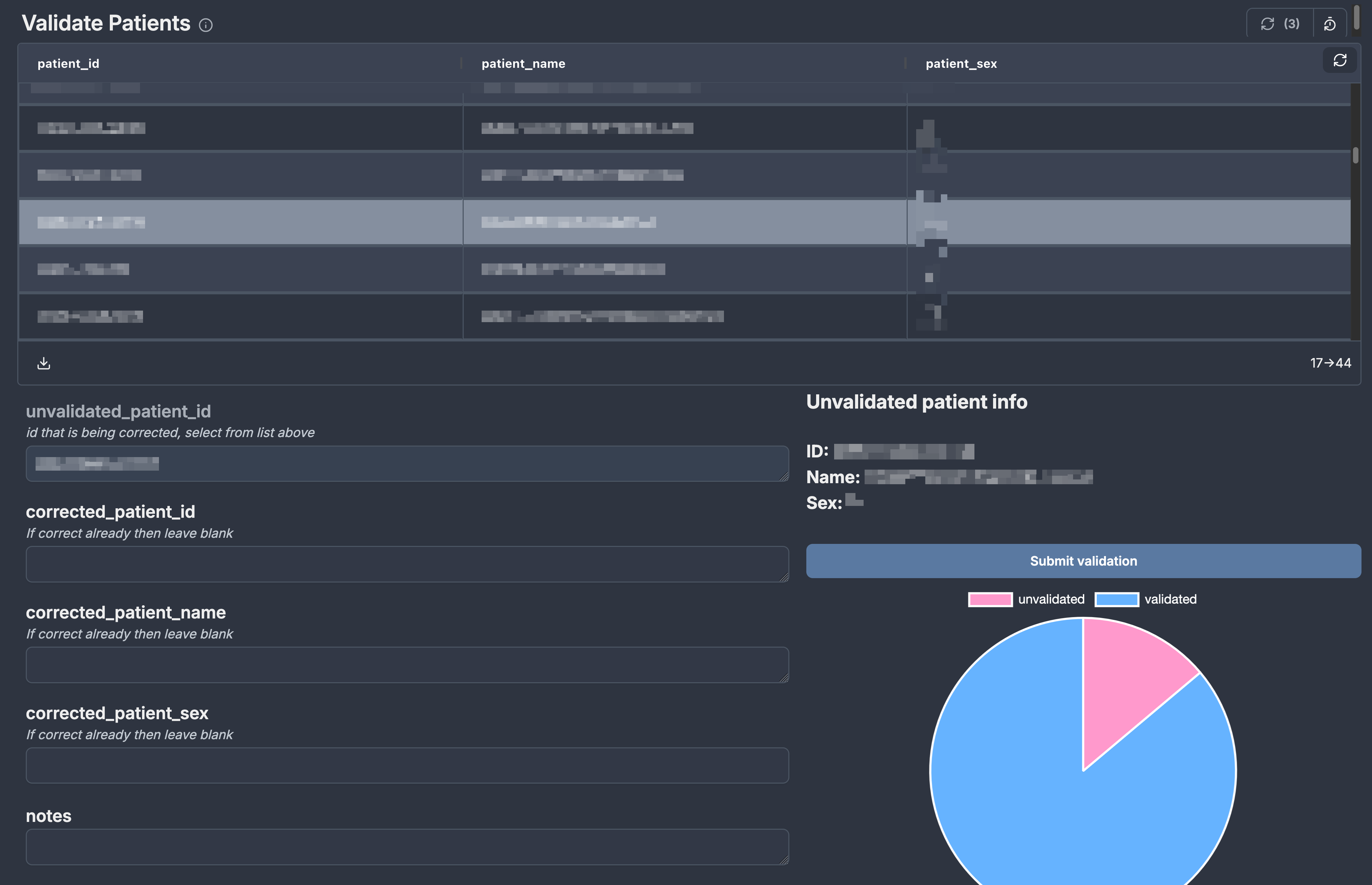Image resolution: width=1372 pixels, height=885 pixels.
Task: Toggle the validated legend entry in chart
Action: (x=1170, y=599)
